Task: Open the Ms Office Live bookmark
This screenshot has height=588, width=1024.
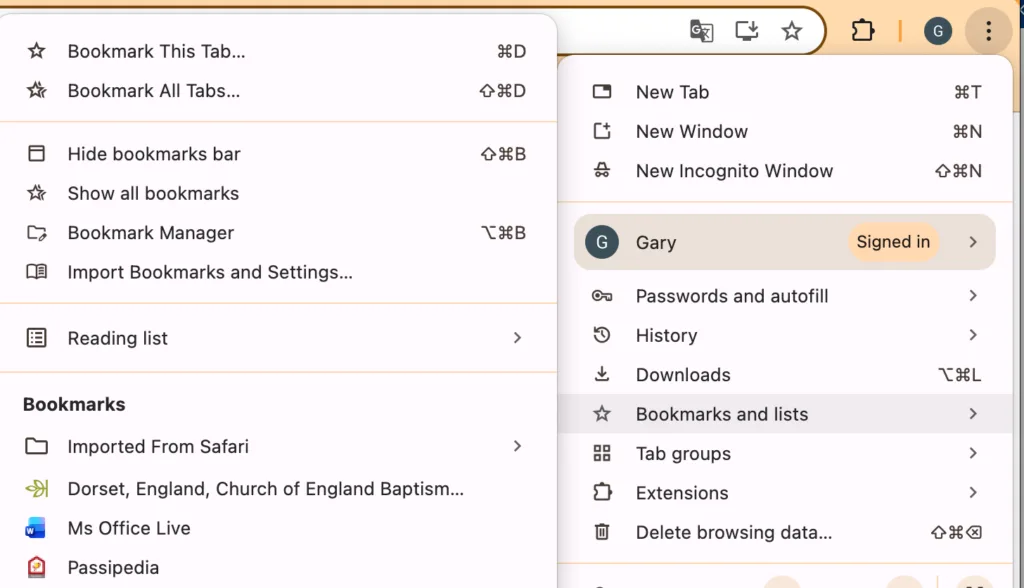Action: coord(278,528)
